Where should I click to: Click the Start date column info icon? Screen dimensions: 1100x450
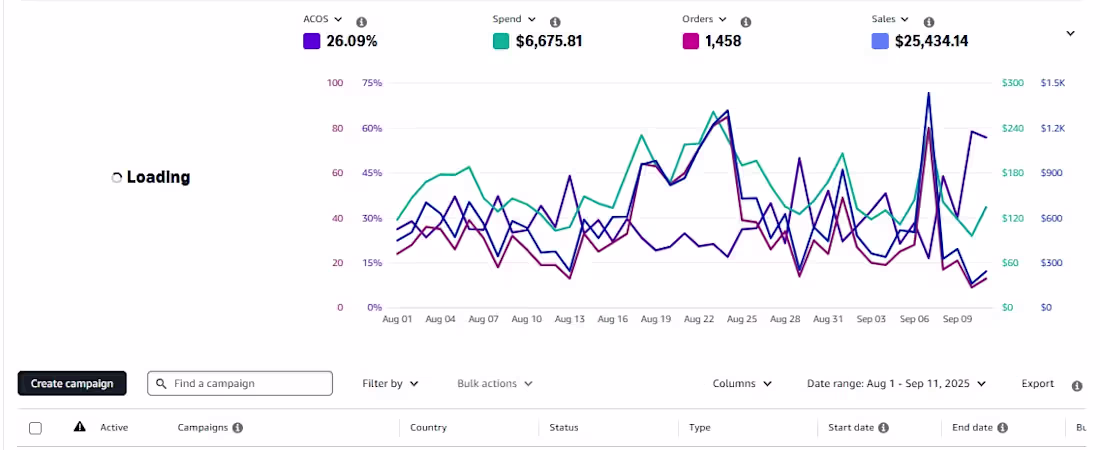click(x=883, y=428)
